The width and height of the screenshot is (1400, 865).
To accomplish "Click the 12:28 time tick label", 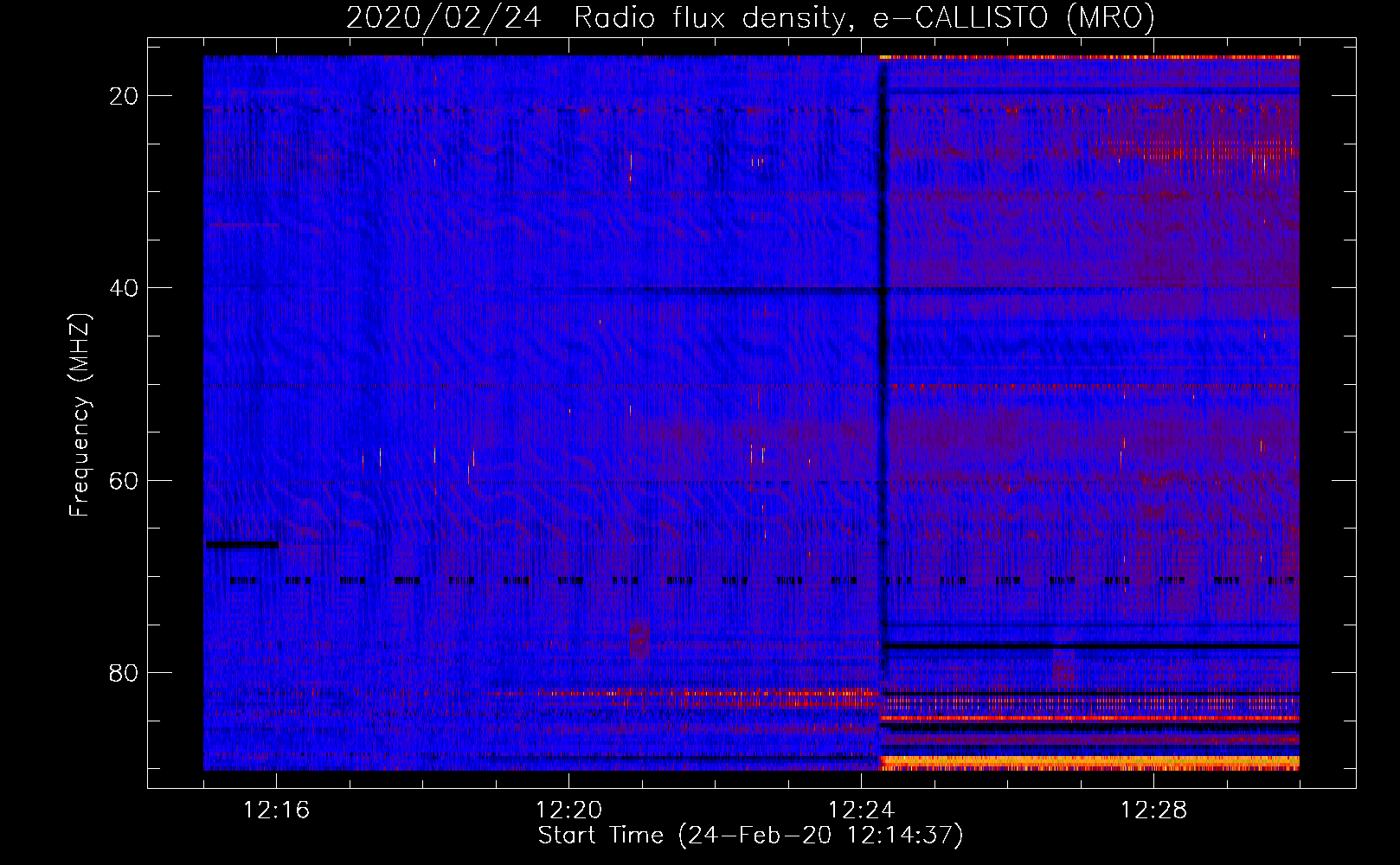I will pos(1154,811).
